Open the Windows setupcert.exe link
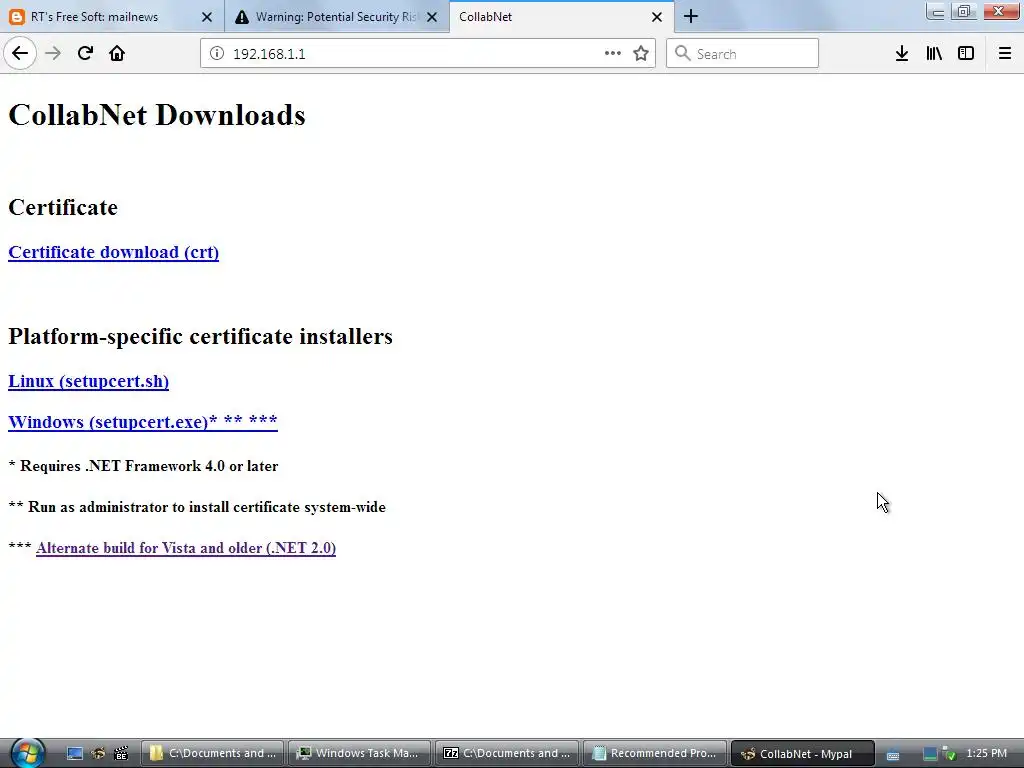1024x768 pixels. tap(142, 421)
